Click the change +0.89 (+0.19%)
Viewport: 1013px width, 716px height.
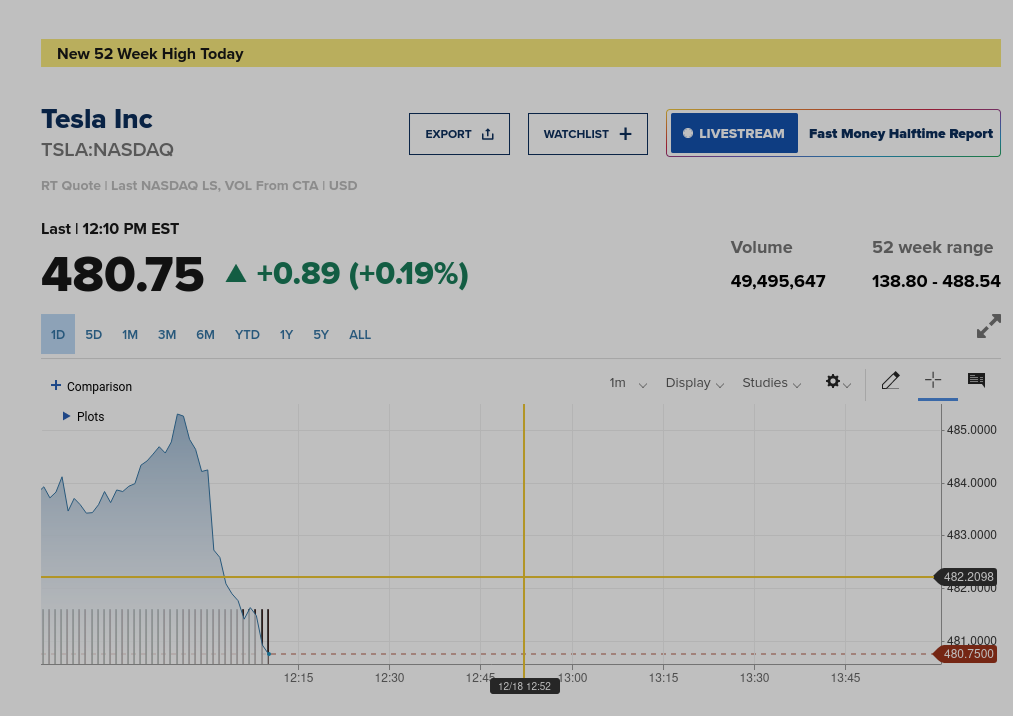pyautogui.click(x=362, y=273)
